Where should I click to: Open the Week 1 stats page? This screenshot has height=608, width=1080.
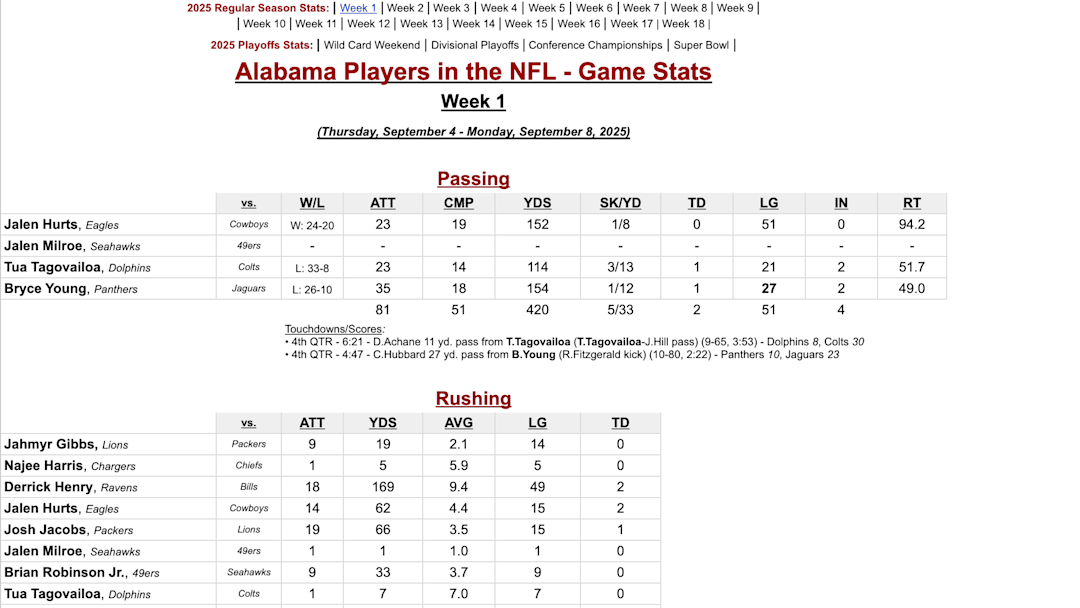[x=358, y=8]
